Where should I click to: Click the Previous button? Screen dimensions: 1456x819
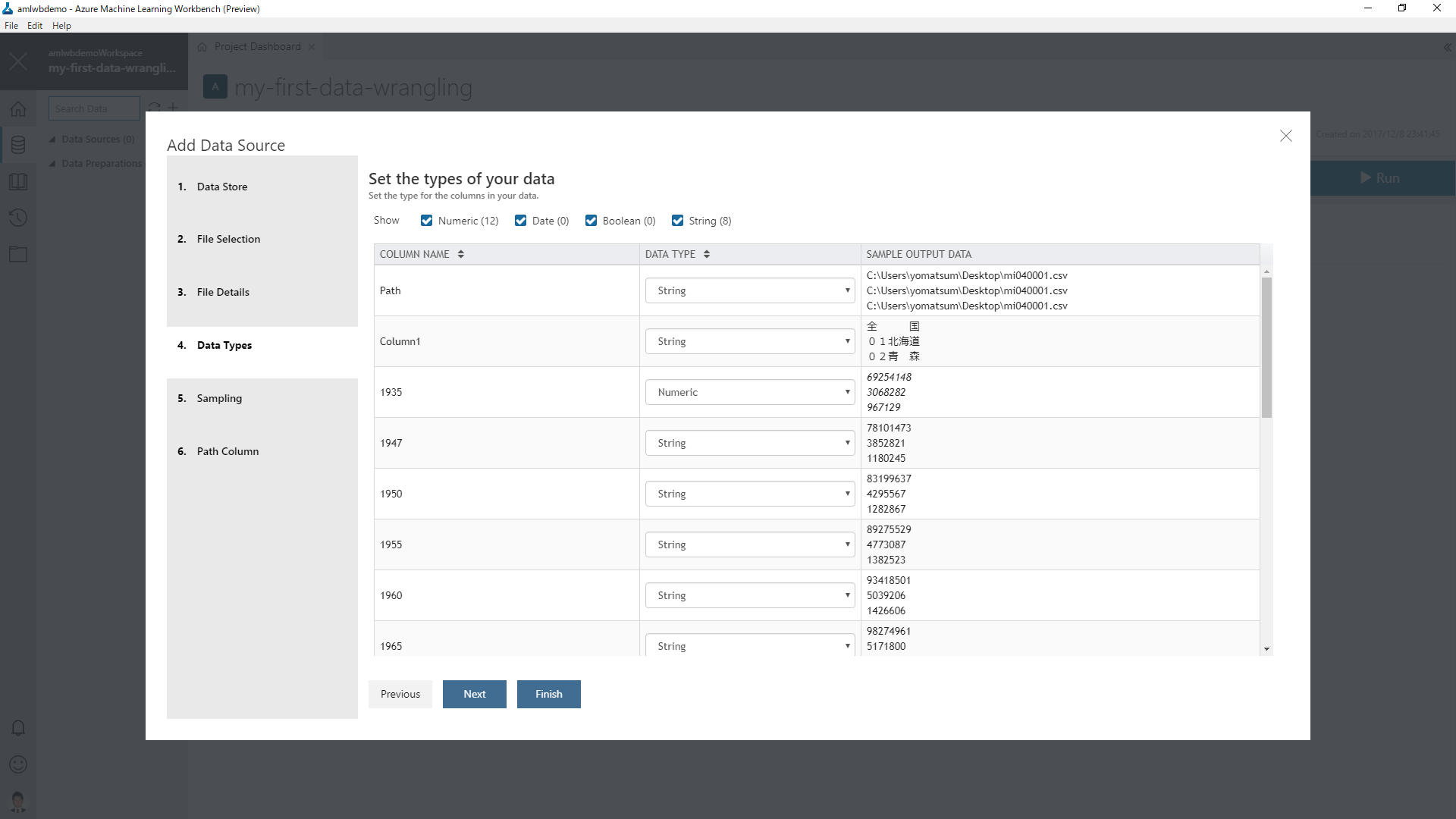tap(400, 694)
